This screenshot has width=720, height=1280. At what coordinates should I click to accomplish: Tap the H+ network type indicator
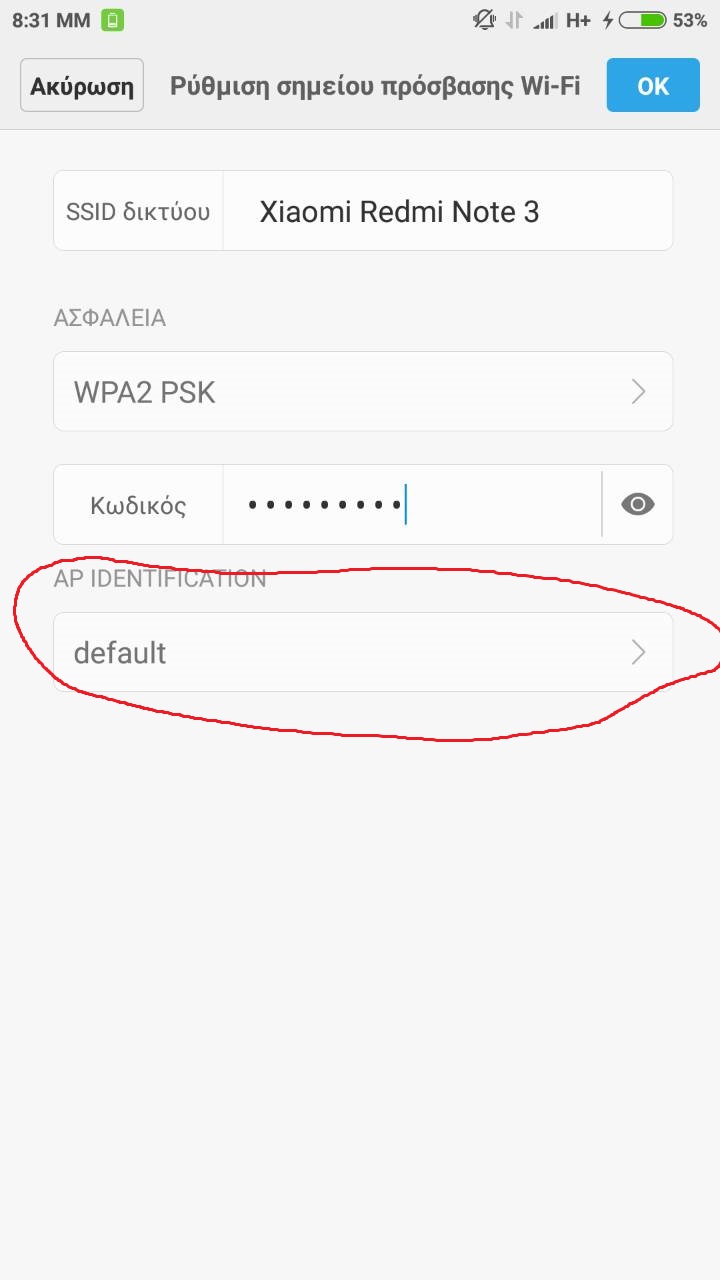tap(578, 20)
